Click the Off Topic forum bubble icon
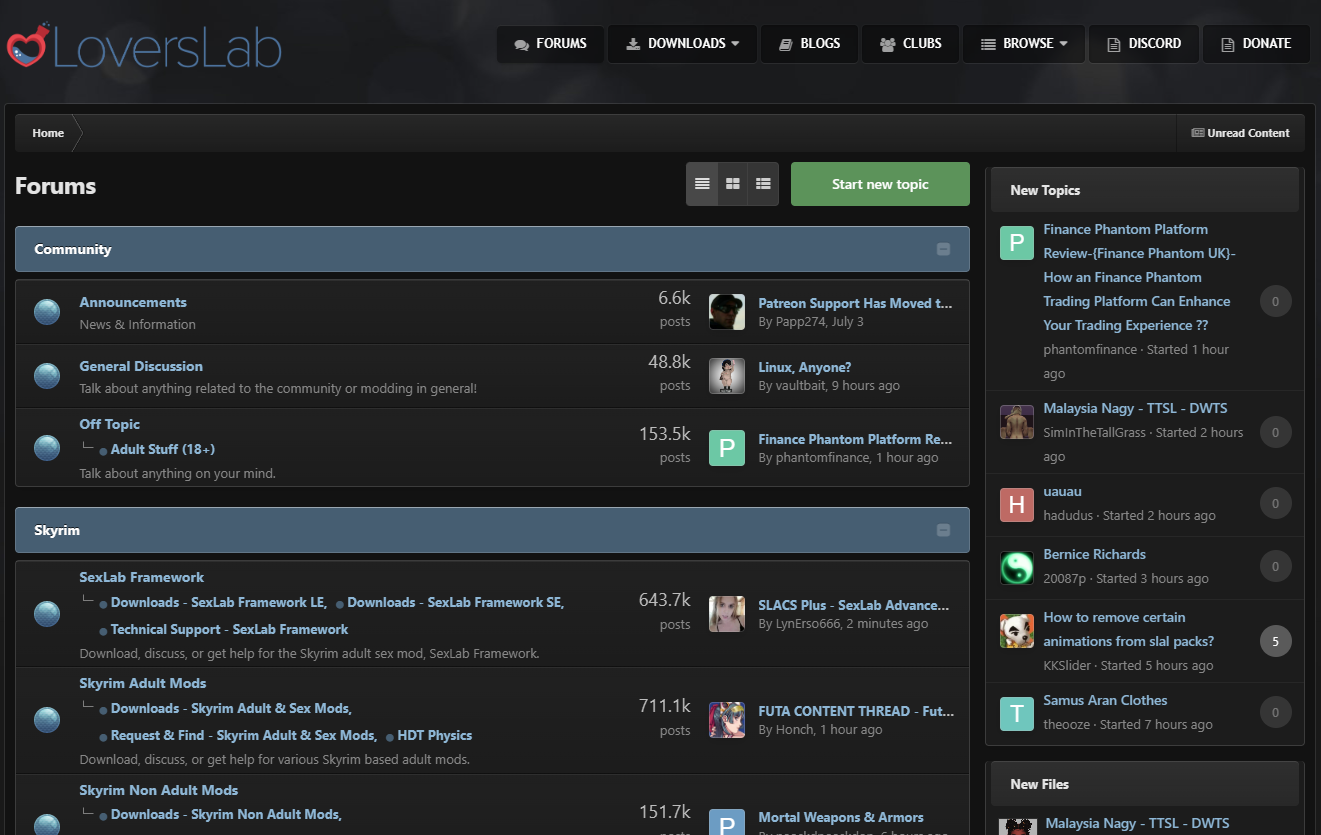1321x835 pixels. tap(47, 447)
